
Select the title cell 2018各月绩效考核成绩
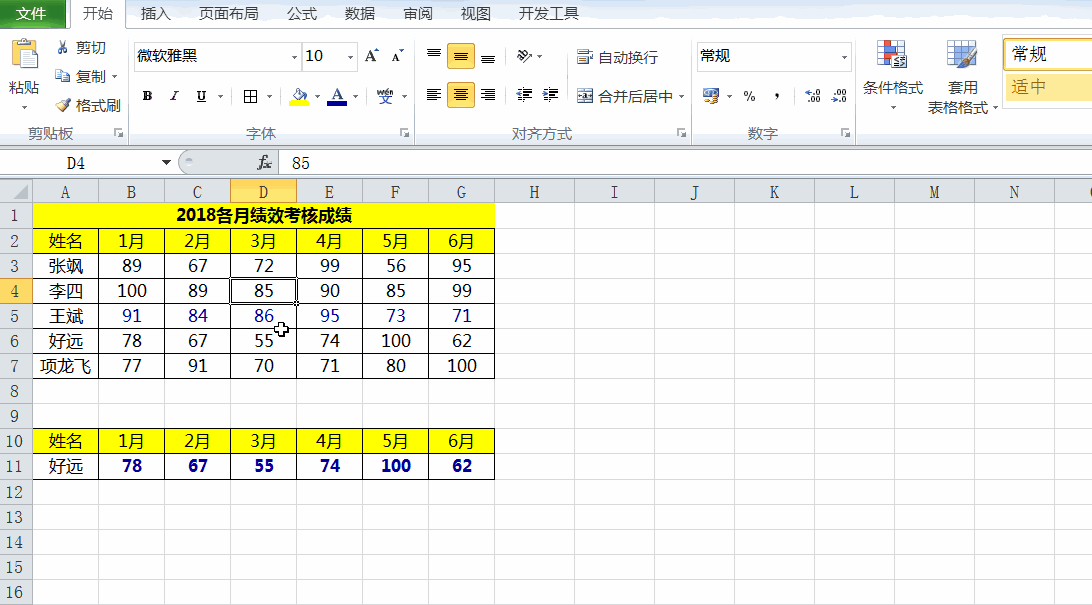pyautogui.click(x=263, y=215)
